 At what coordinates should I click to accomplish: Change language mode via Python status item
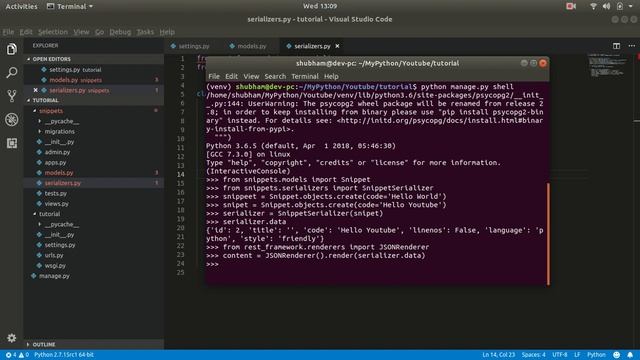pos(596,355)
